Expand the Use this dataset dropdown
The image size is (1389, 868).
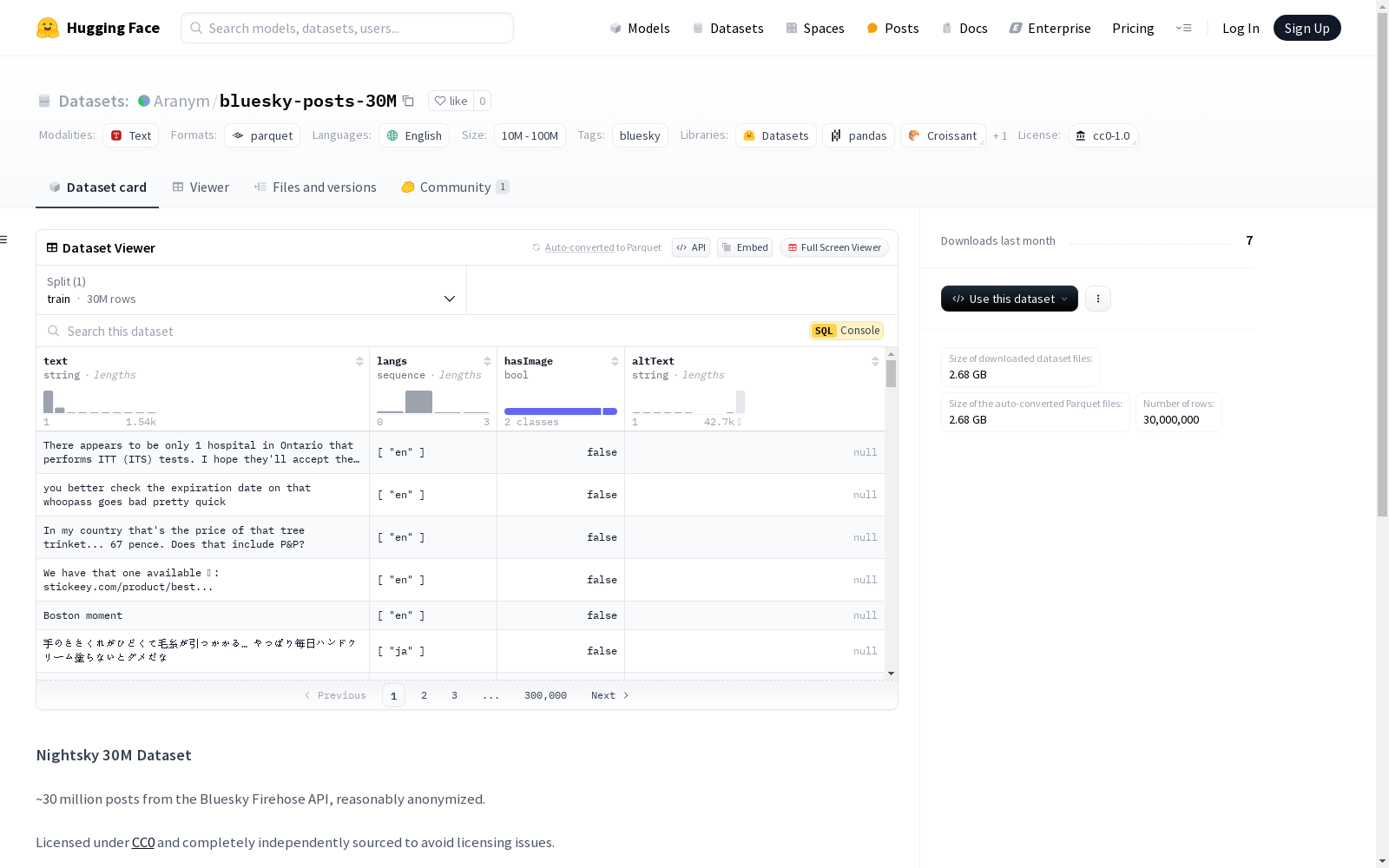1010,299
